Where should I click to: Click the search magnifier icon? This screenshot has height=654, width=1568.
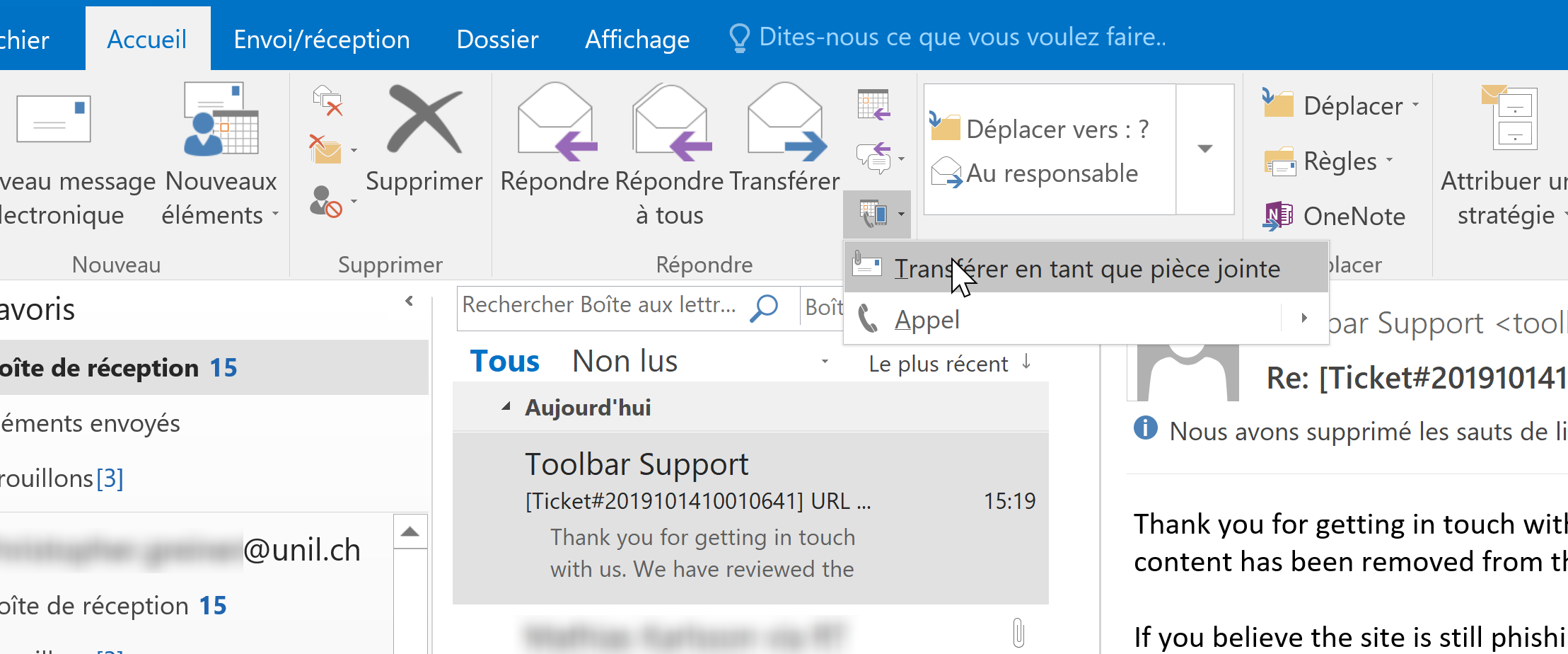coord(765,307)
